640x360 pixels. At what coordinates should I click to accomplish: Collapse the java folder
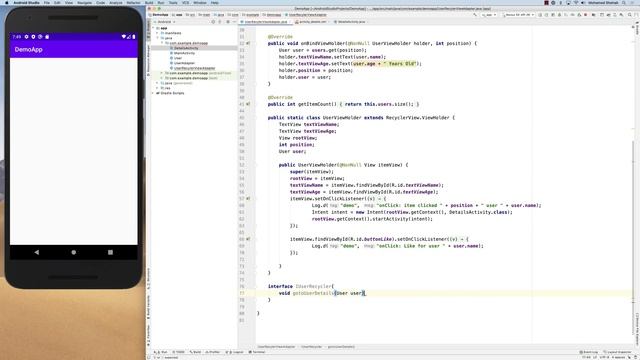pos(158,38)
